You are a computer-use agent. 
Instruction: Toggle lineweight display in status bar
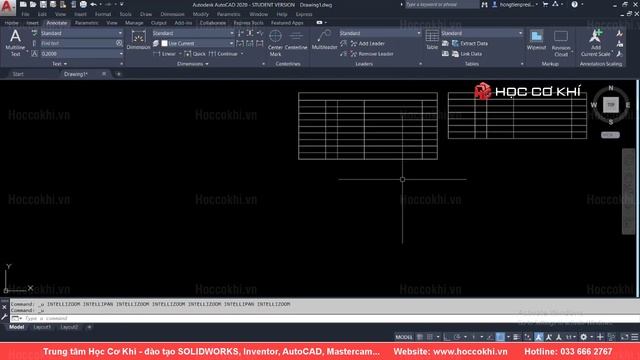click(x=516, y=337)
